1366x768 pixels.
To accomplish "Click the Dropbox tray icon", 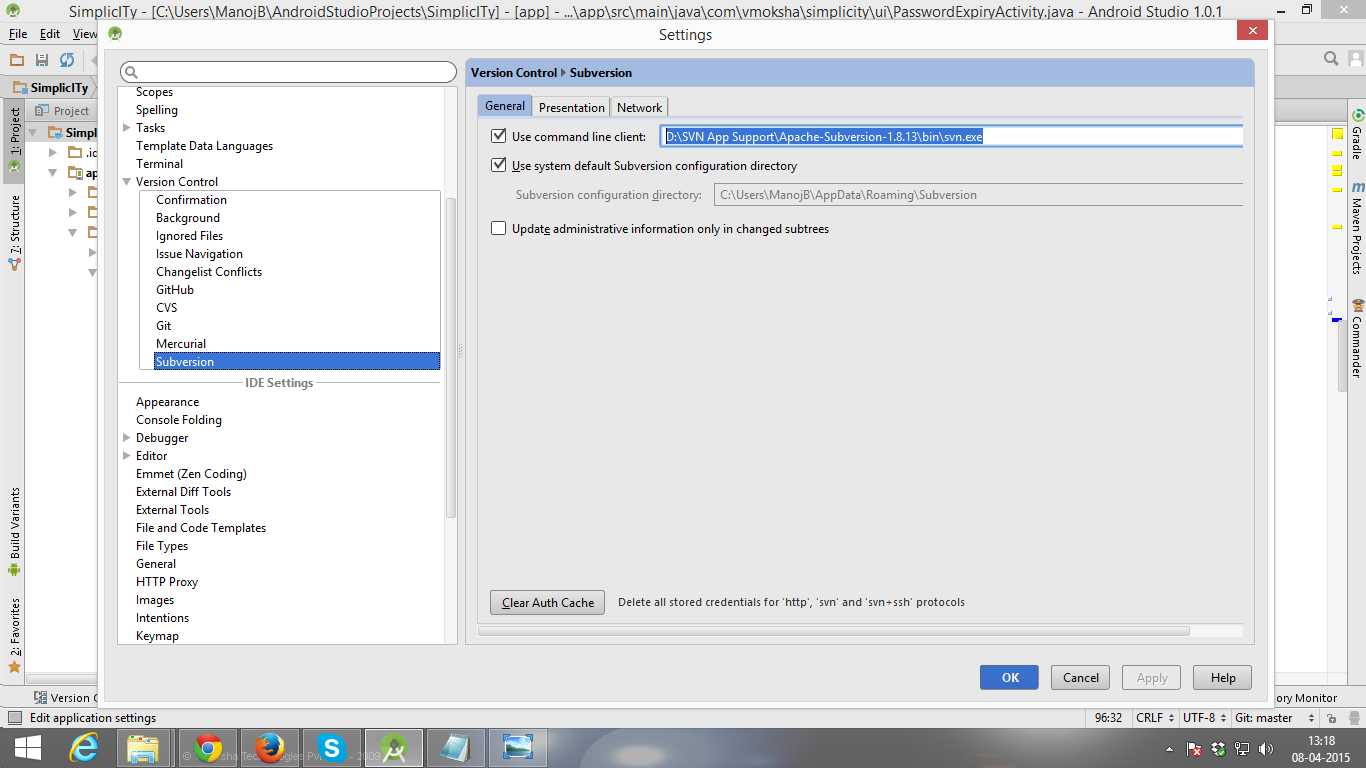I will pos(1219,748).
